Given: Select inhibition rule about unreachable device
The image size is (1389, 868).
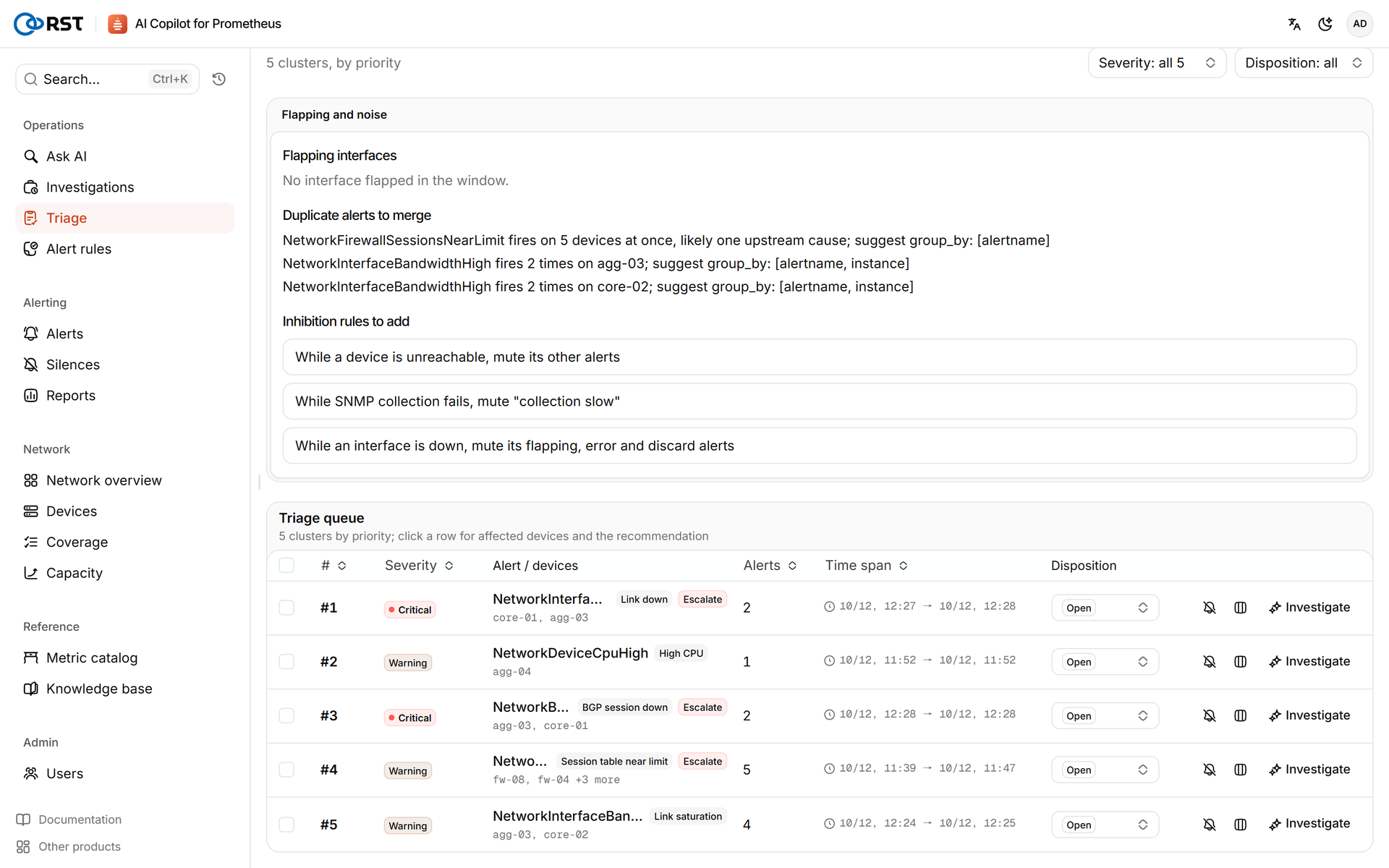Looking at the screenshot, I should pyautogui.click(x=819, y=357).
